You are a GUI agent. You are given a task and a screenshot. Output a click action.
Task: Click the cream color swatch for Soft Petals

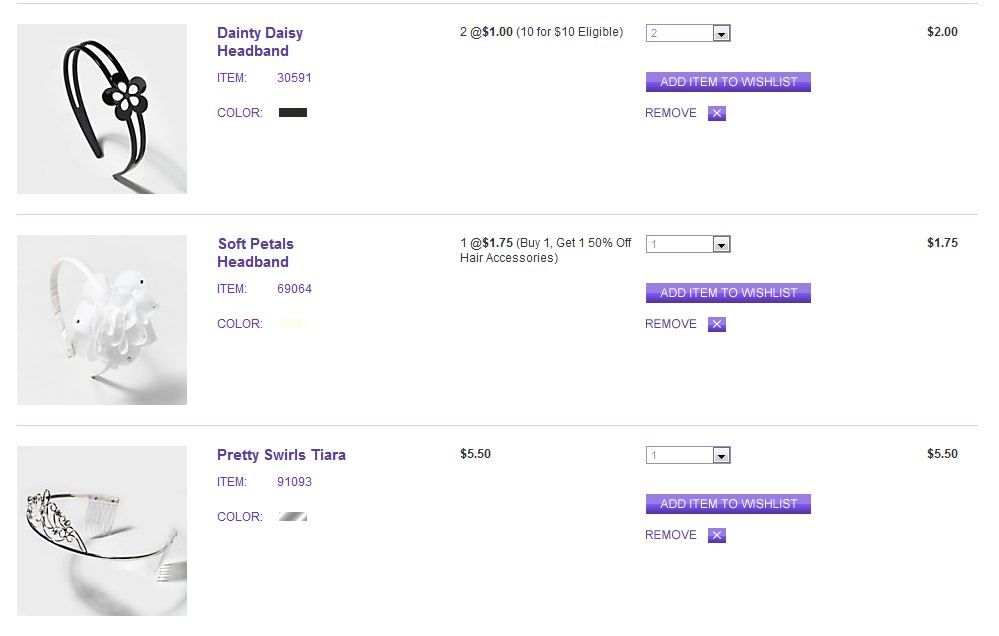click(x=293, y=324)
